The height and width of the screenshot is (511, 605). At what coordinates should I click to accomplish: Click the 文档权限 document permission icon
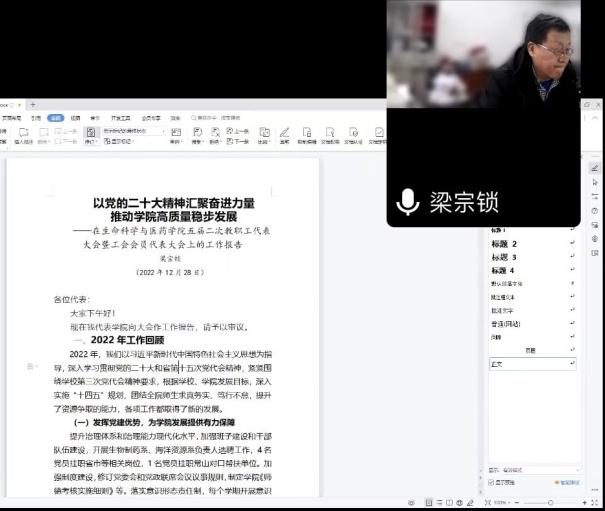tap(330, 136)
